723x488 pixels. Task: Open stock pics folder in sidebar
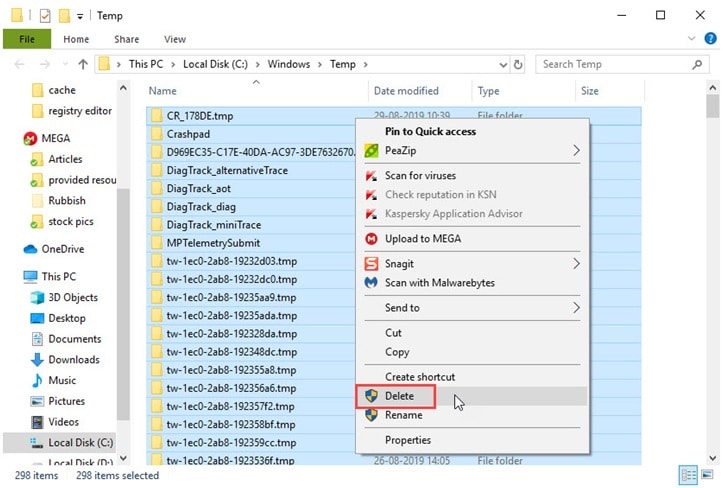tap(71, 221)
